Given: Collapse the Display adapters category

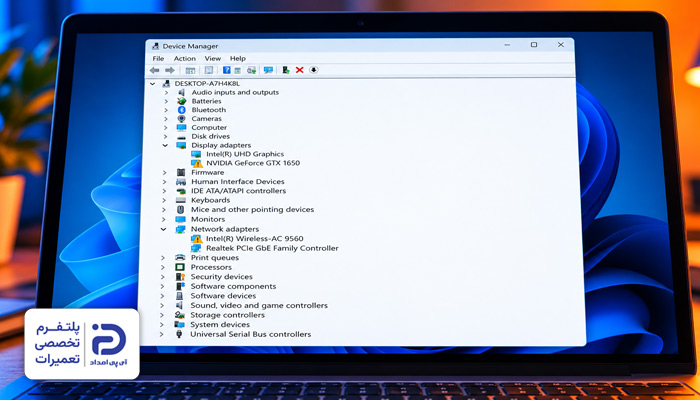Looking at the screenshot, I should [165, 145].
